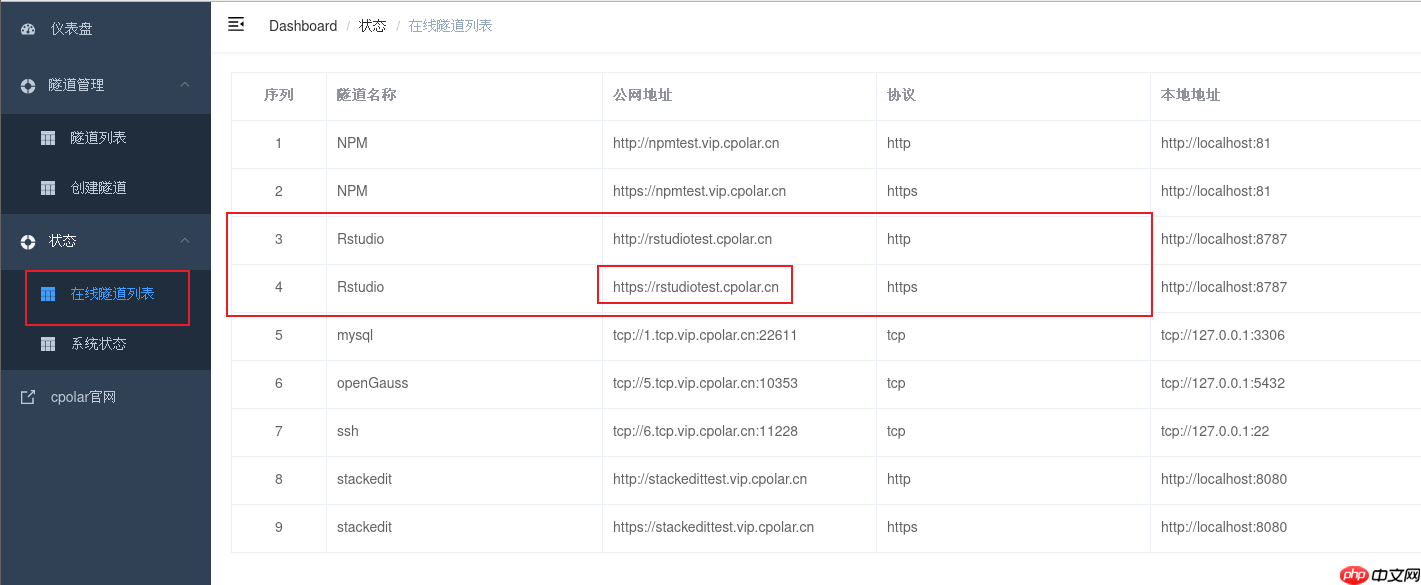The image size is (1421, 585).
Task: Open the 隧道列表 menu item
Action: pos(105,138)
